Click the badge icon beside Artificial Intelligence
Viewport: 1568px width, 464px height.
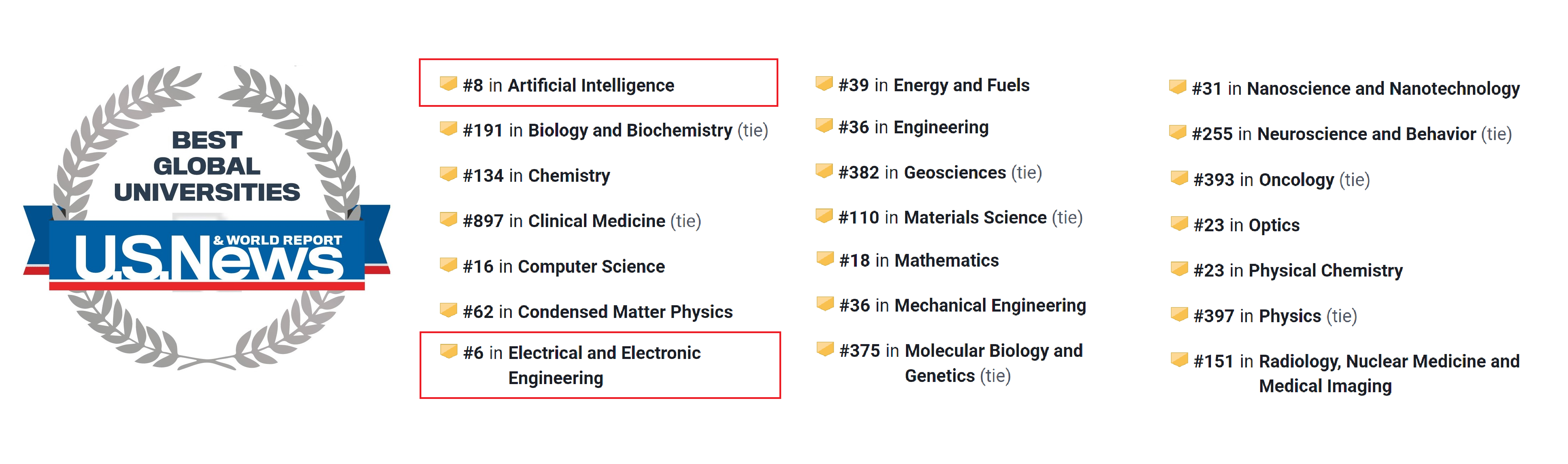click(449, 83)
